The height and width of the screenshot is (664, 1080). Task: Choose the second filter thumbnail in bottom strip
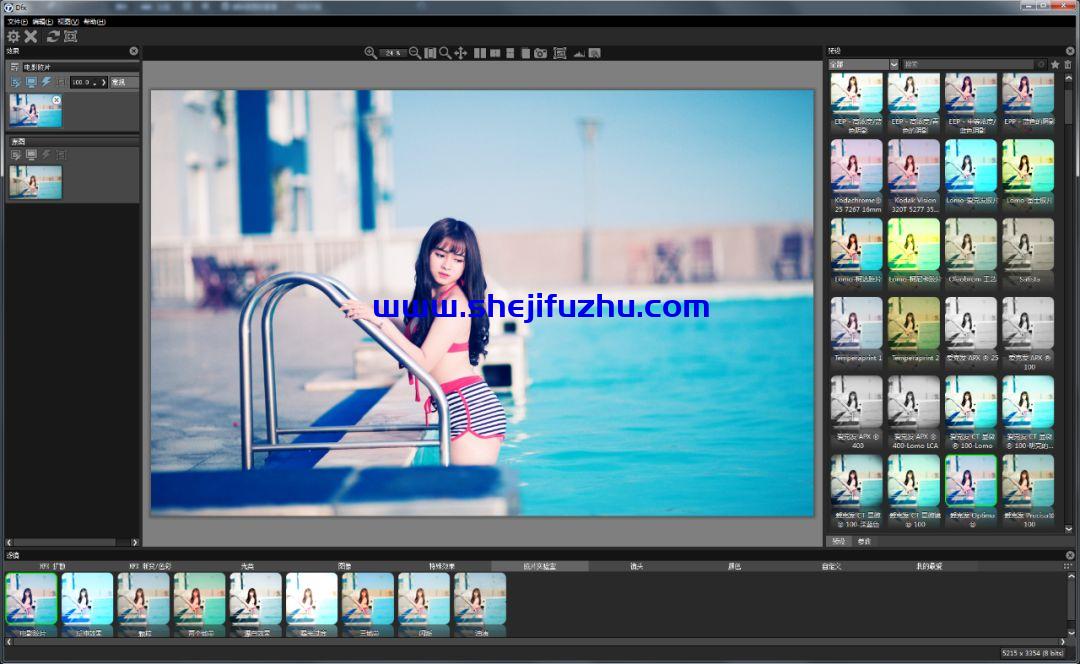tap(87, 599)
